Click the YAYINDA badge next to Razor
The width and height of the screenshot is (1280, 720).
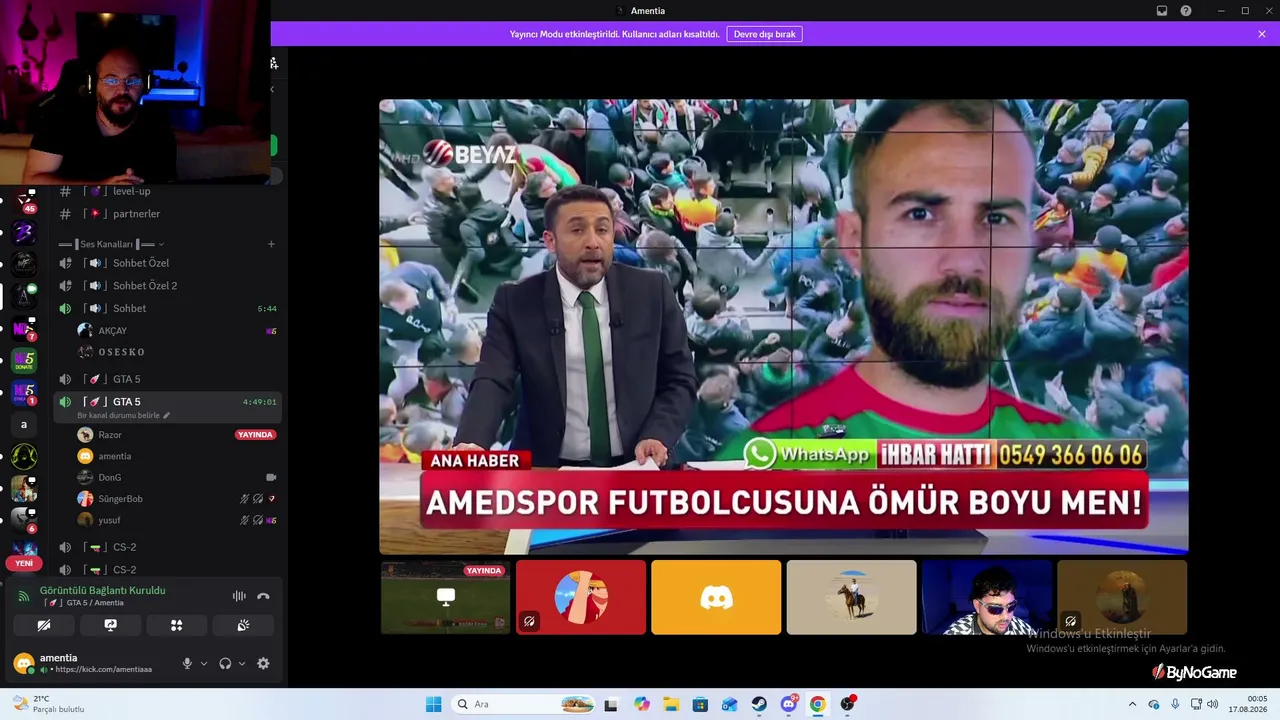(255, 435)
